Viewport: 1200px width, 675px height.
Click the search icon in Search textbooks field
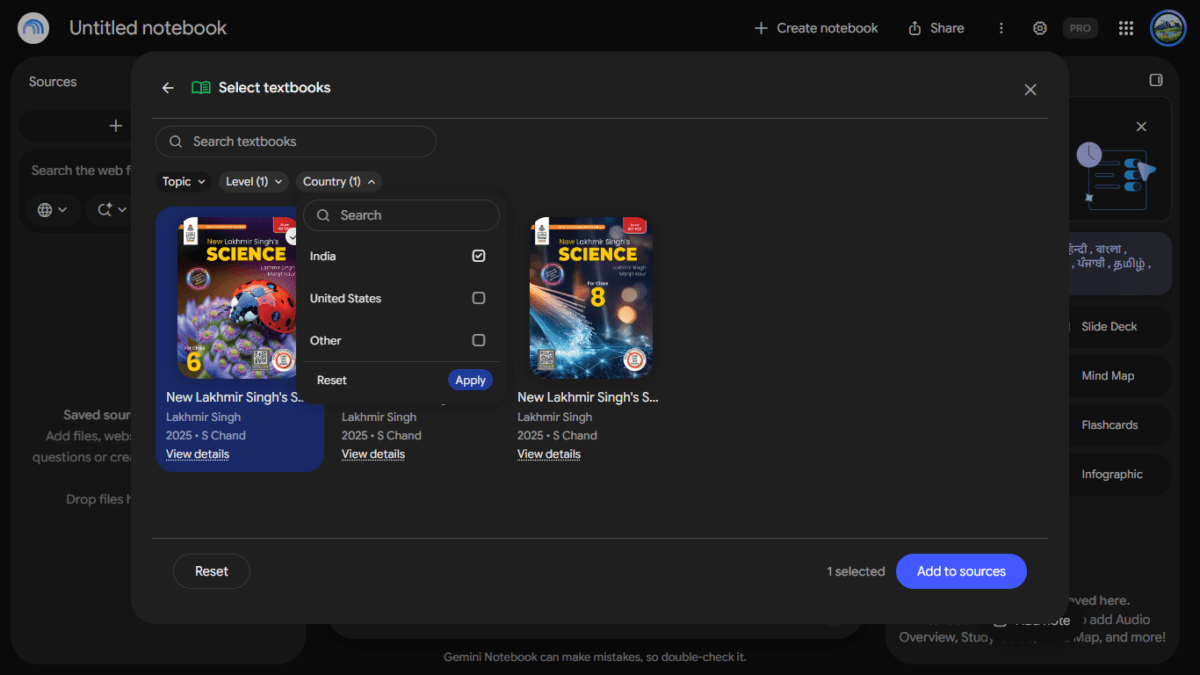176,141
